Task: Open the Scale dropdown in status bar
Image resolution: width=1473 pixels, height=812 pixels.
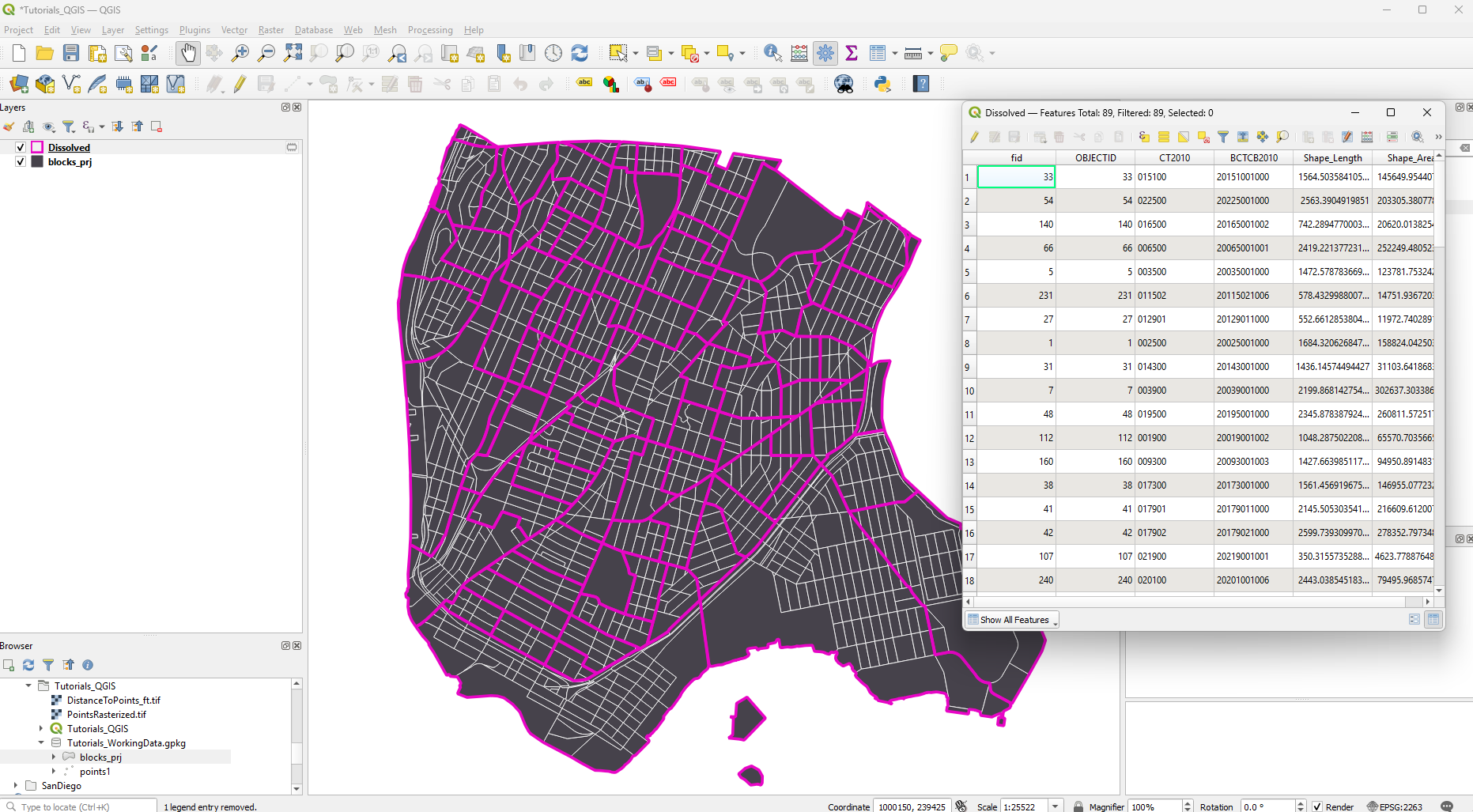Action: (x=1055, y=806)
